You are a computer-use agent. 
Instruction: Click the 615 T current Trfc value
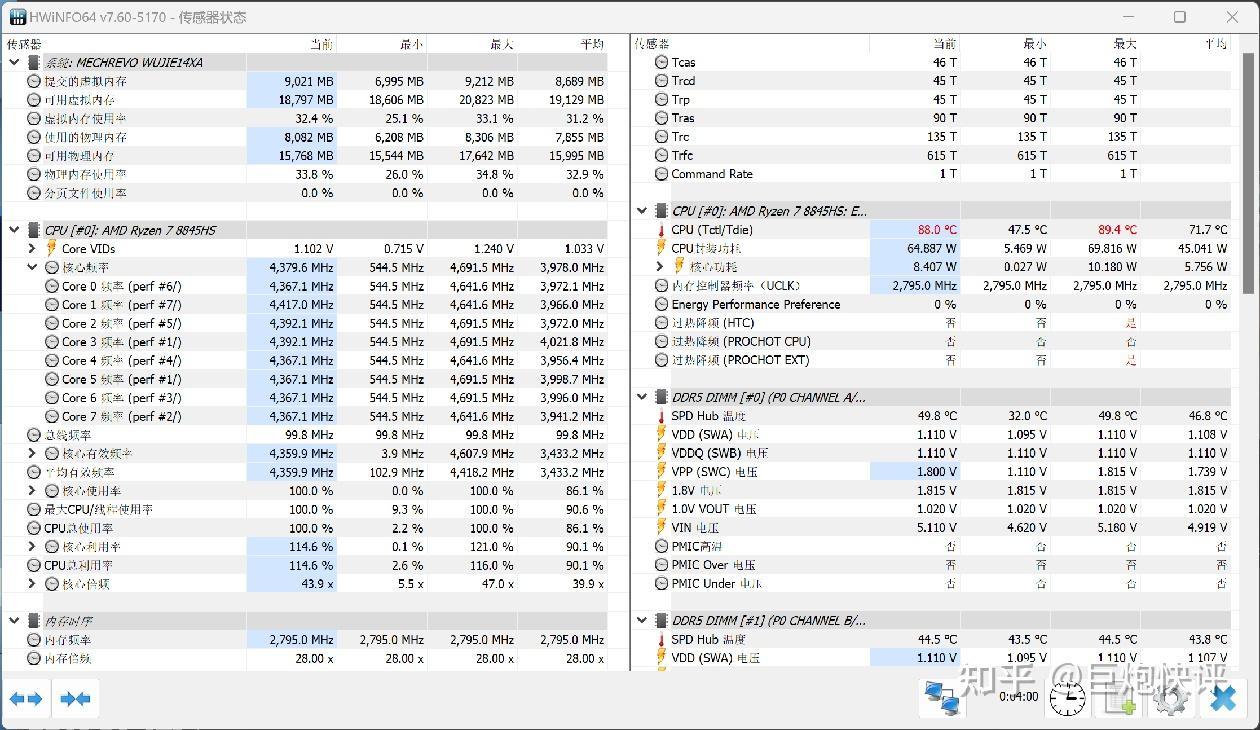click(x=944, y=155)
